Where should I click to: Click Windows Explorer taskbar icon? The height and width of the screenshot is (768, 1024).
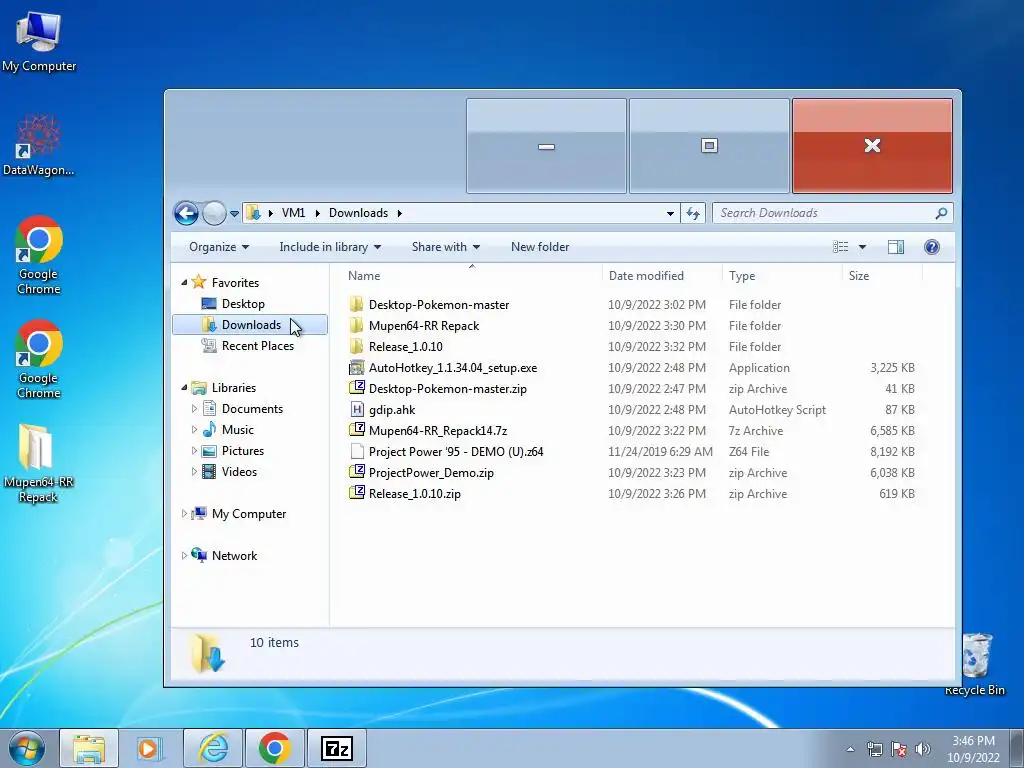(89, 748)
